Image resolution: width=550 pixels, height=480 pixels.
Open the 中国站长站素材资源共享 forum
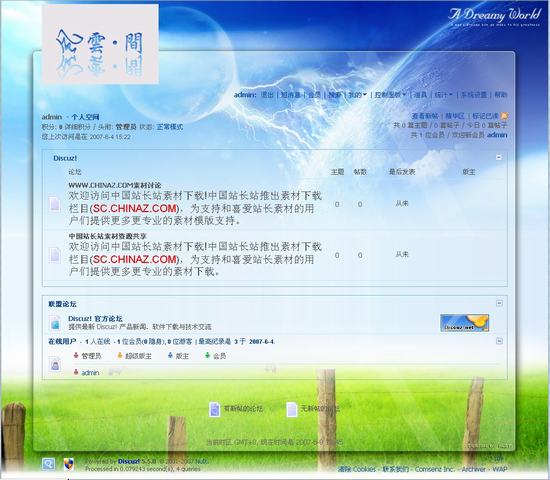click(108, 236)
